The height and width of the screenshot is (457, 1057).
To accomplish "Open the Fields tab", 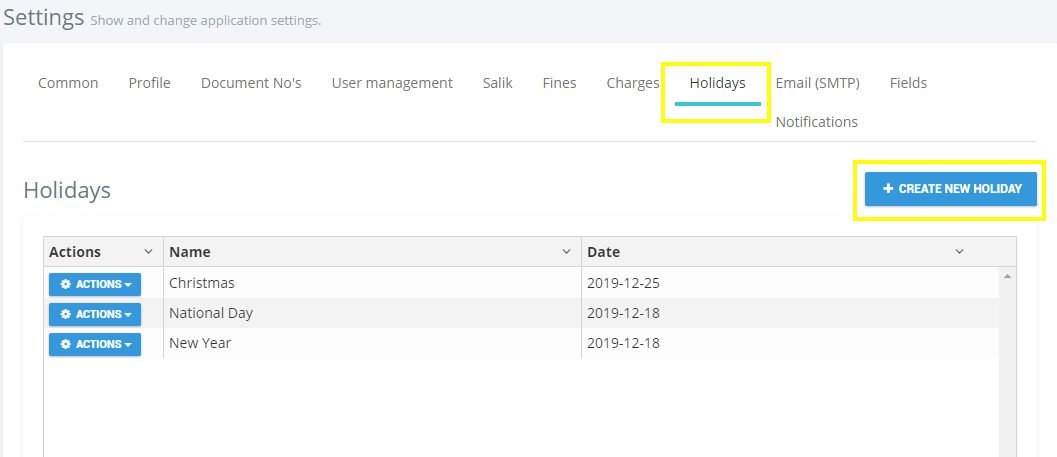I will tap(908, 83).
